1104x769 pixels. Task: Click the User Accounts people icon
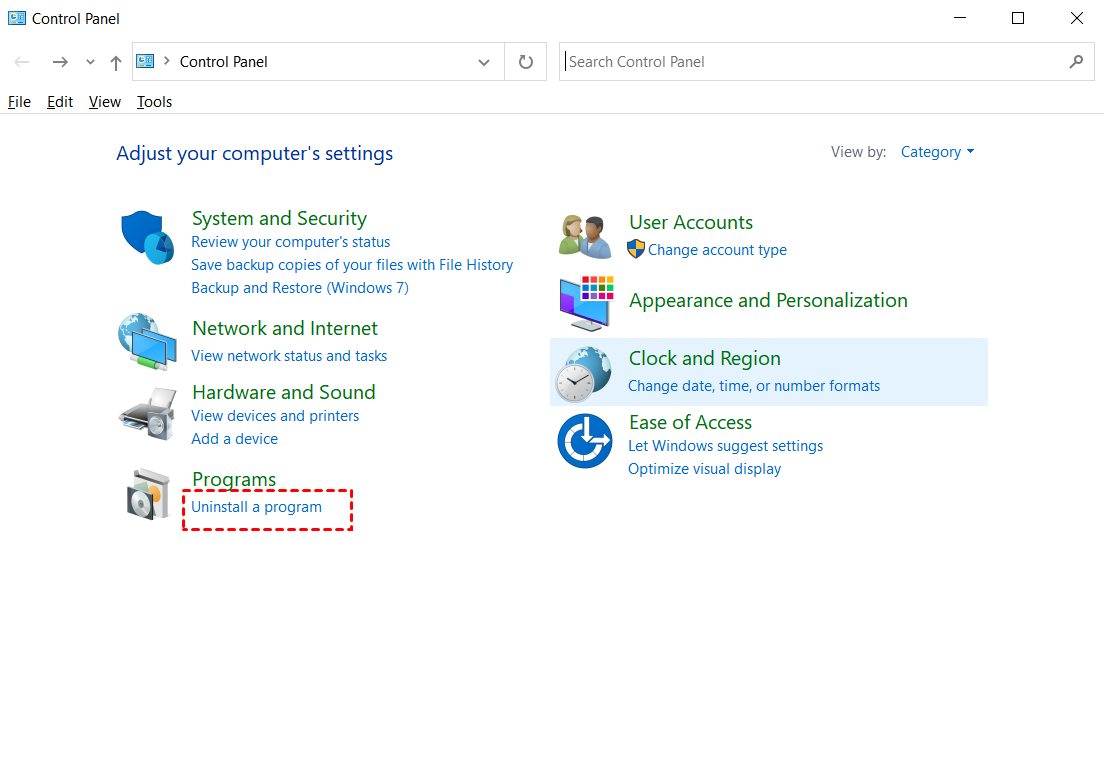coord(585,236)
